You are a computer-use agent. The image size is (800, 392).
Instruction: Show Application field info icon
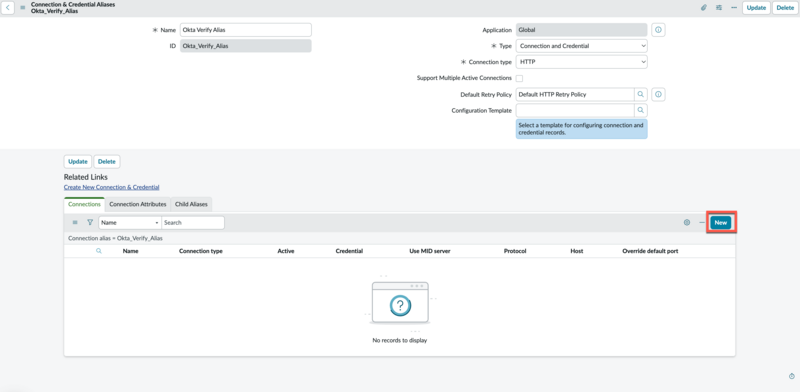pyautogui.click(x=658, y=30)
